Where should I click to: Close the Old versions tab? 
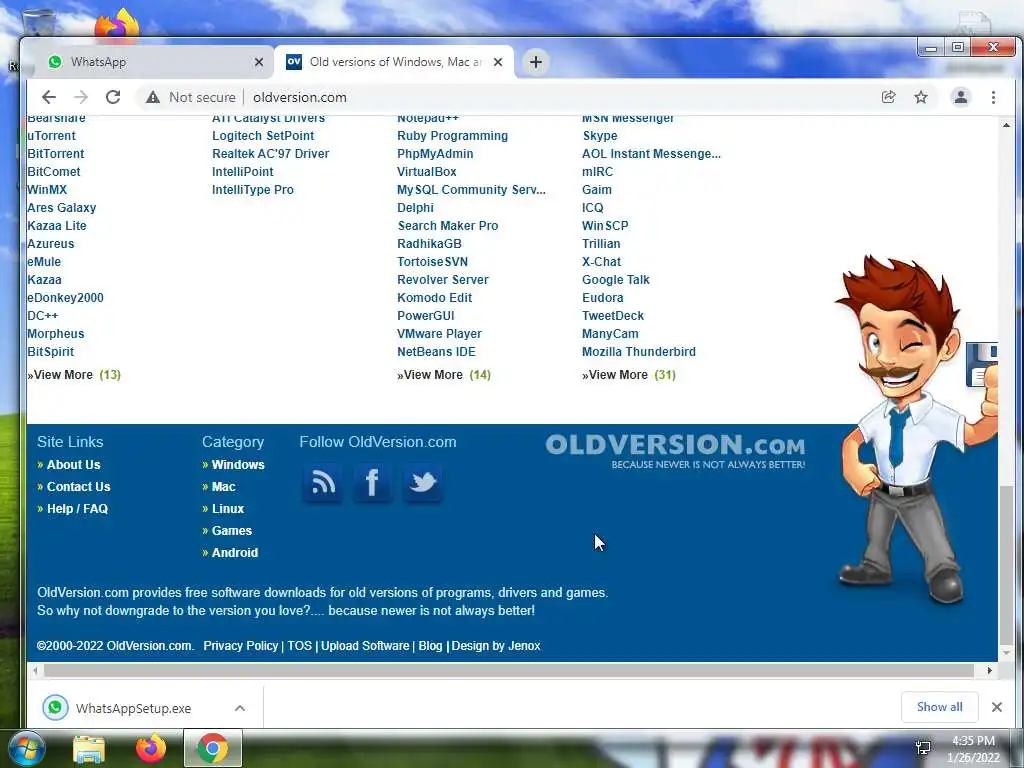(498, 62)
